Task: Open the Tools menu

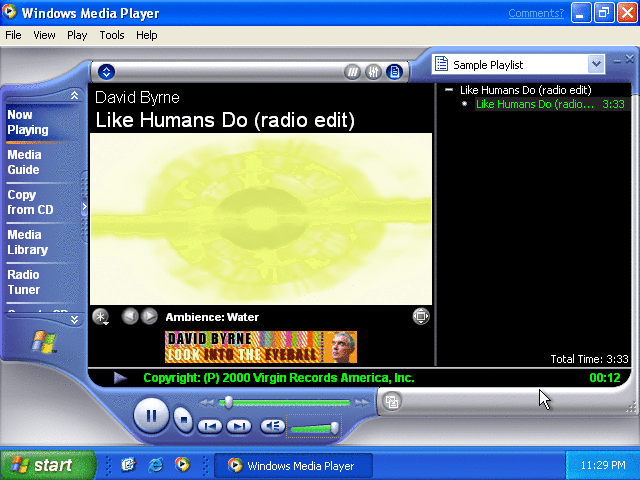Action: [112, 35]
